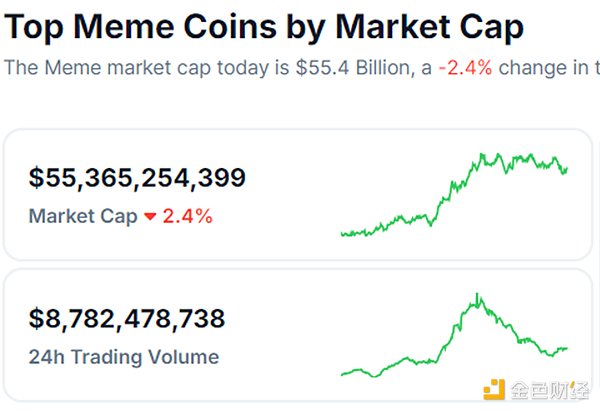Image resolution: width=600 pixels, height=411 pixels.
Task: Click the green market cap sparkline chart
Action: [455, 195]
